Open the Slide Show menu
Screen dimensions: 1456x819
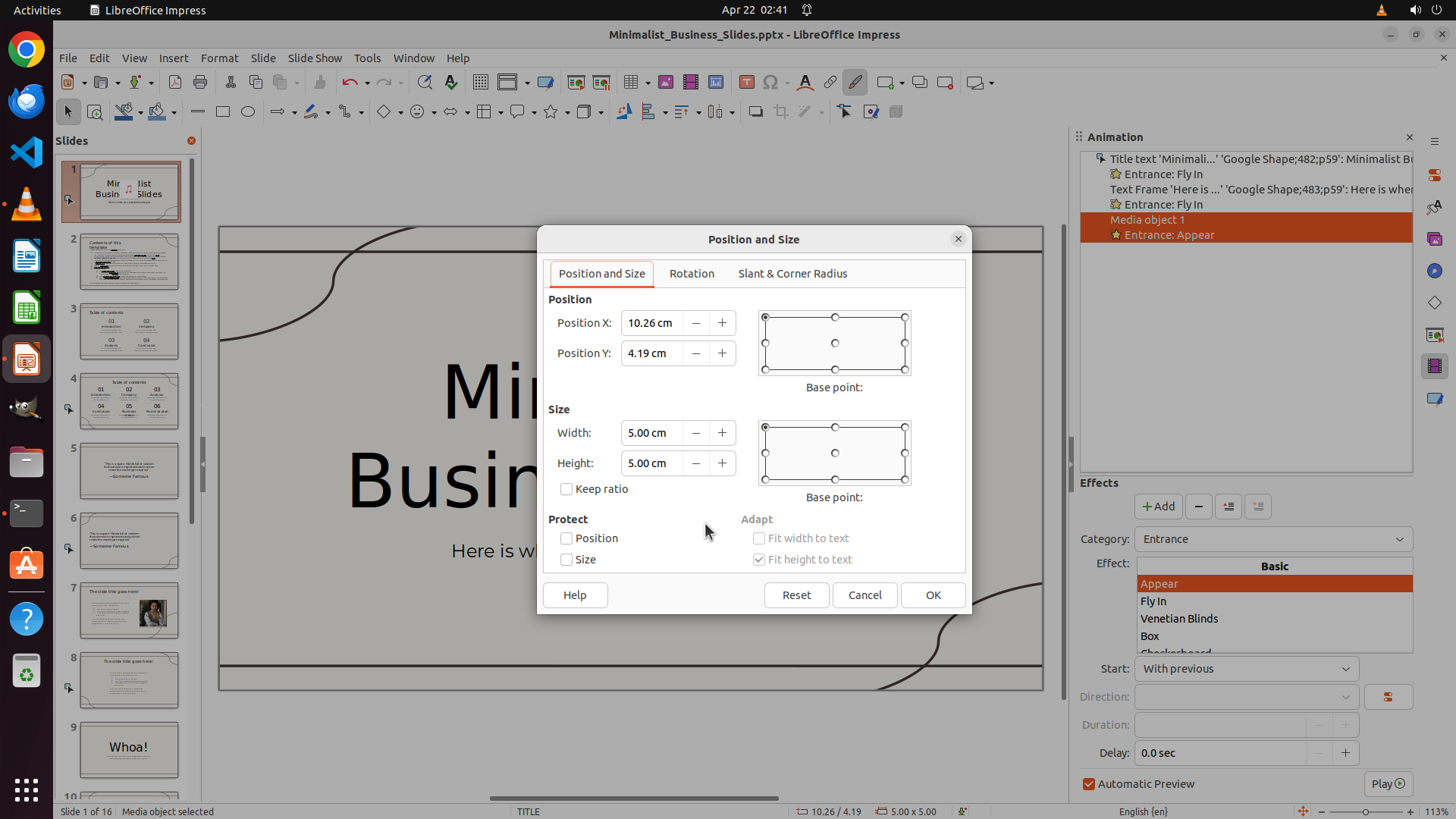(315, 58)
